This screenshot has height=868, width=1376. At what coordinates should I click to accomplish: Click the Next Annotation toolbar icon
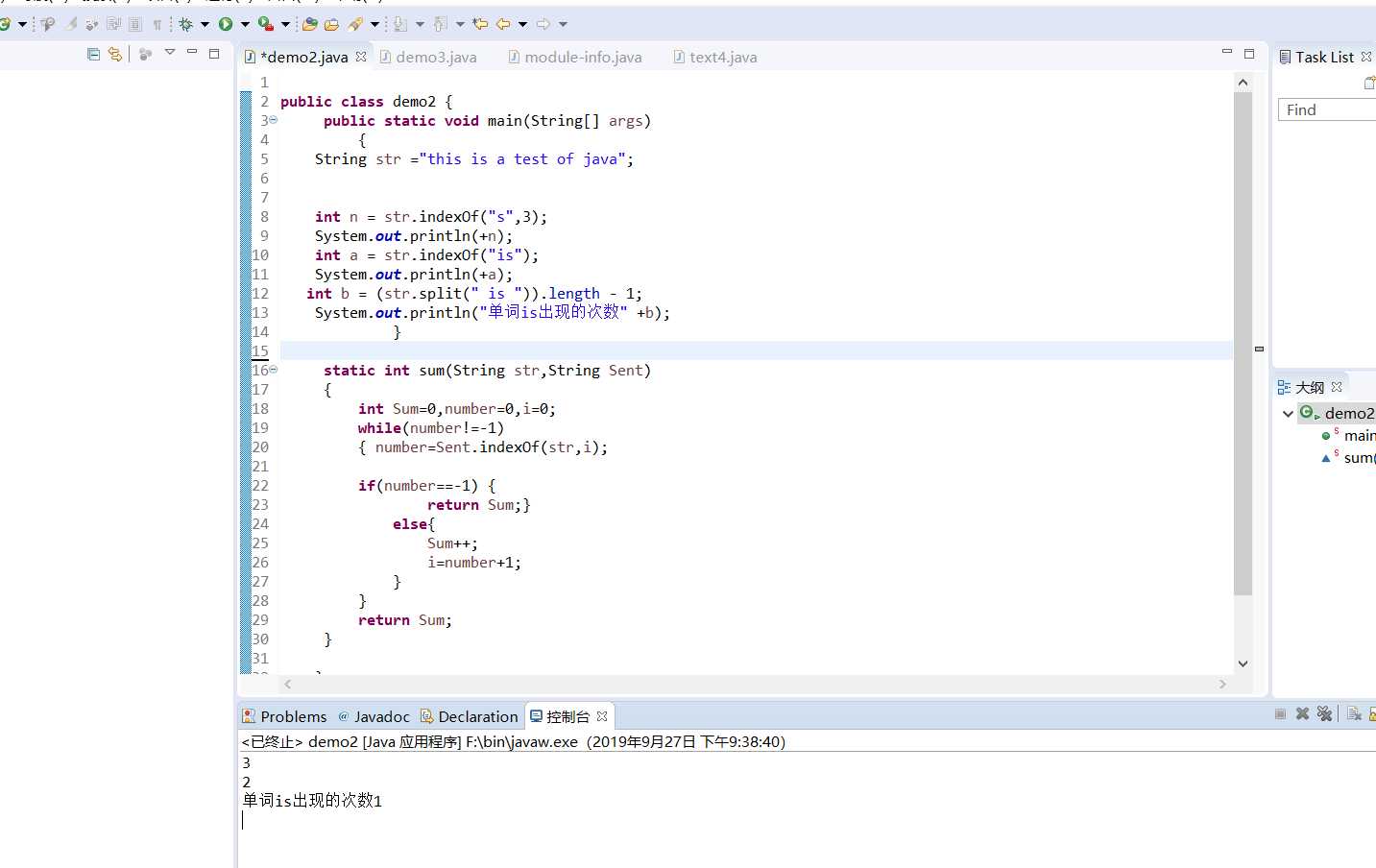click(x=400, y=24)
